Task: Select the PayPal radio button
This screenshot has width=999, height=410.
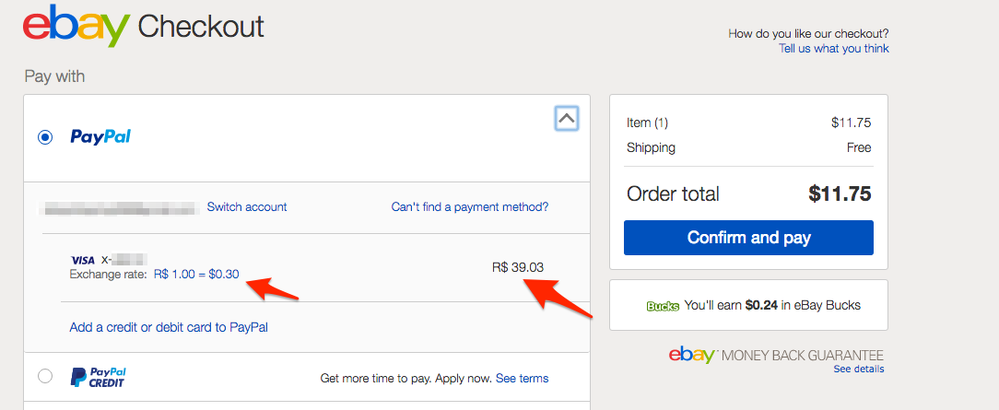Action: point(45,138)
